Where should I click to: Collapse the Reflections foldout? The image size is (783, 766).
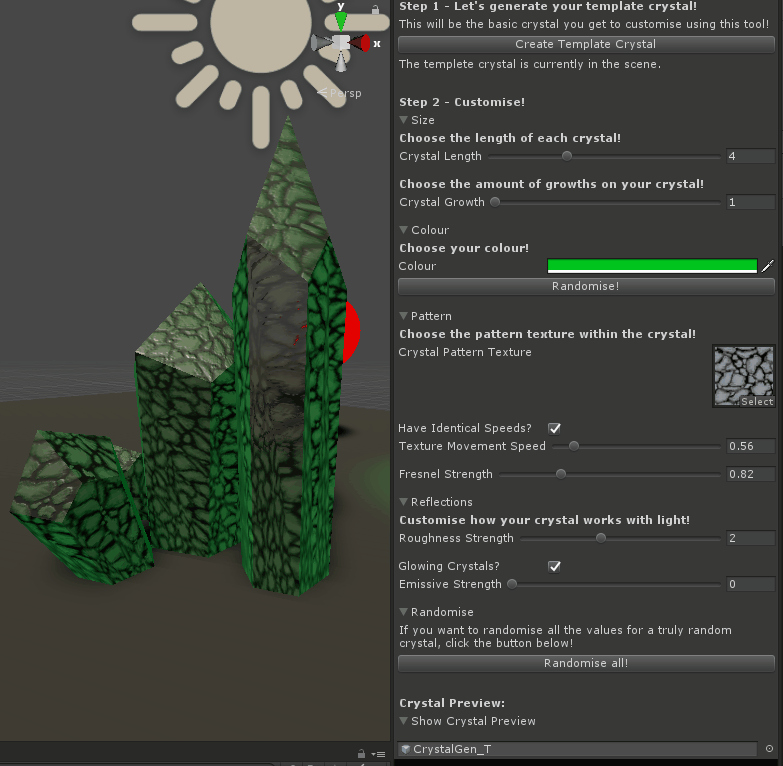[403, 502]
